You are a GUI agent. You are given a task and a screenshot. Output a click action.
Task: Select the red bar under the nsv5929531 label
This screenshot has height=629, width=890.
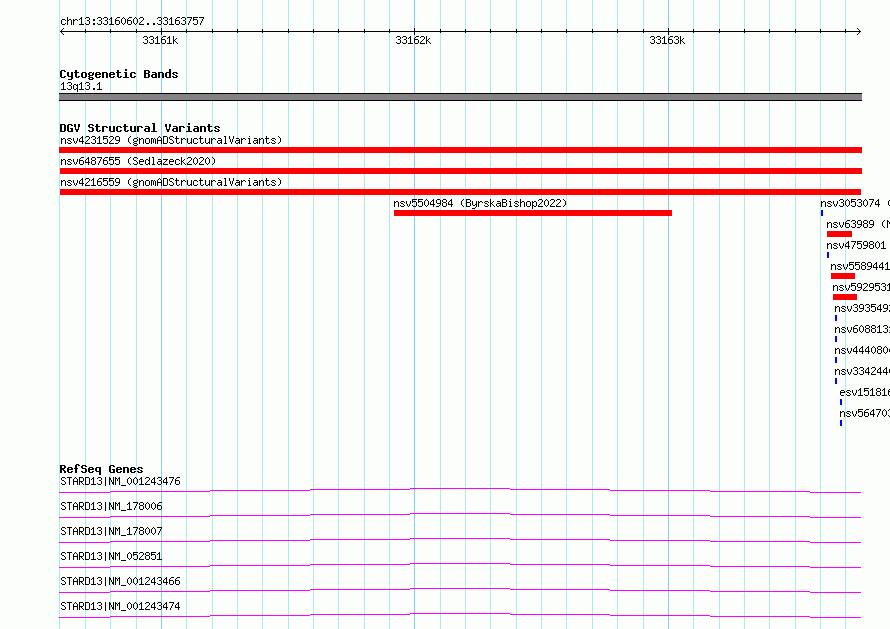[845, 297]
